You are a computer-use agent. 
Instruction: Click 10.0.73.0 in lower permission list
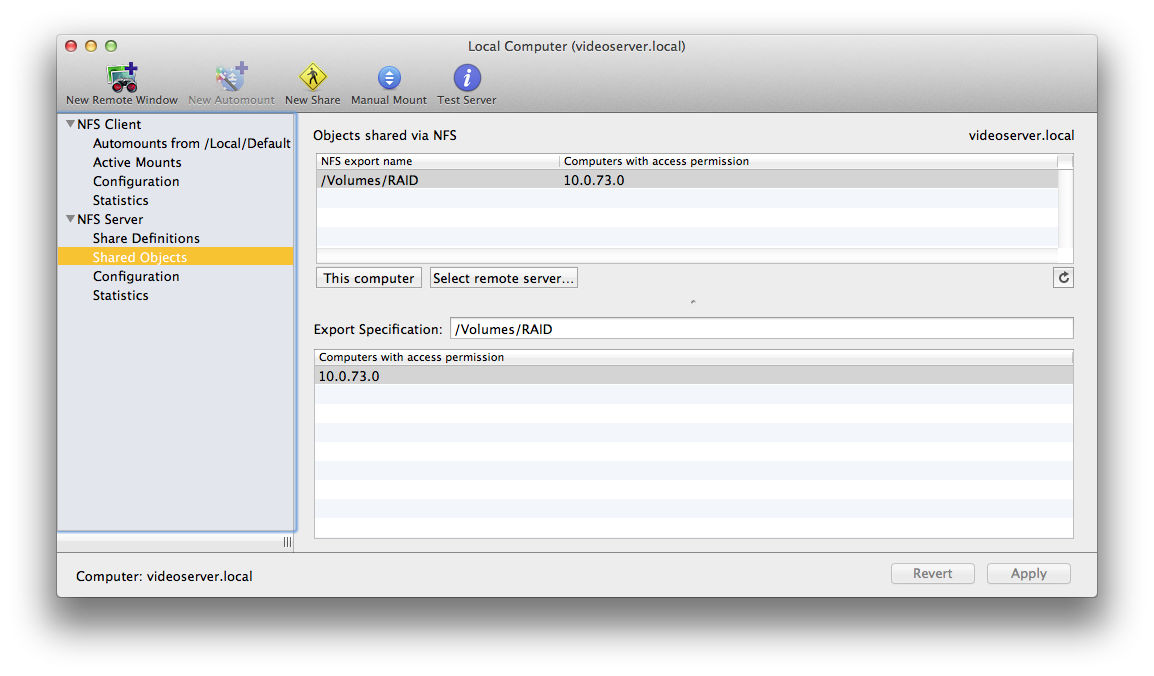click(693, 376)
